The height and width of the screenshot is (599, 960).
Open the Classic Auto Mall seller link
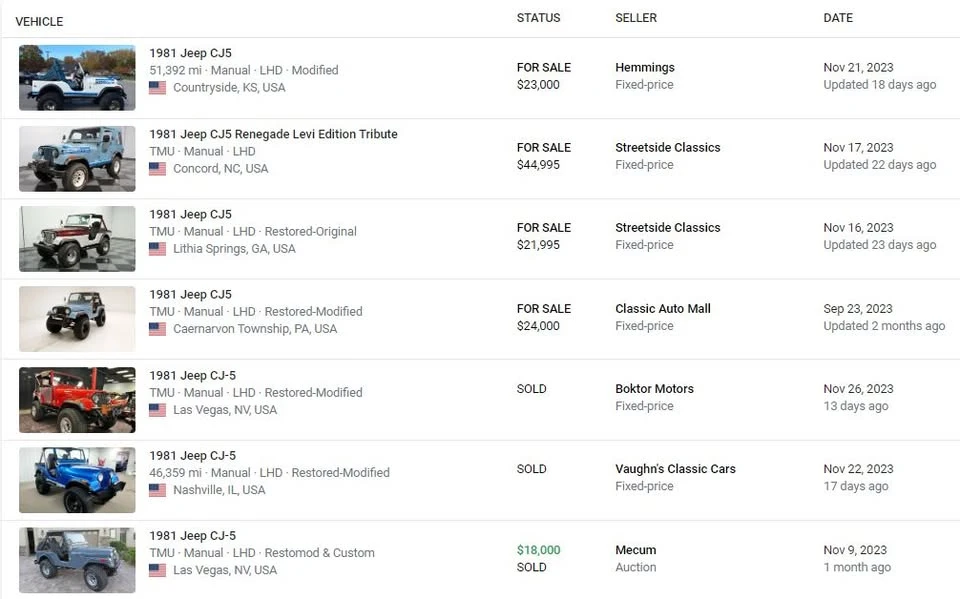662,309
